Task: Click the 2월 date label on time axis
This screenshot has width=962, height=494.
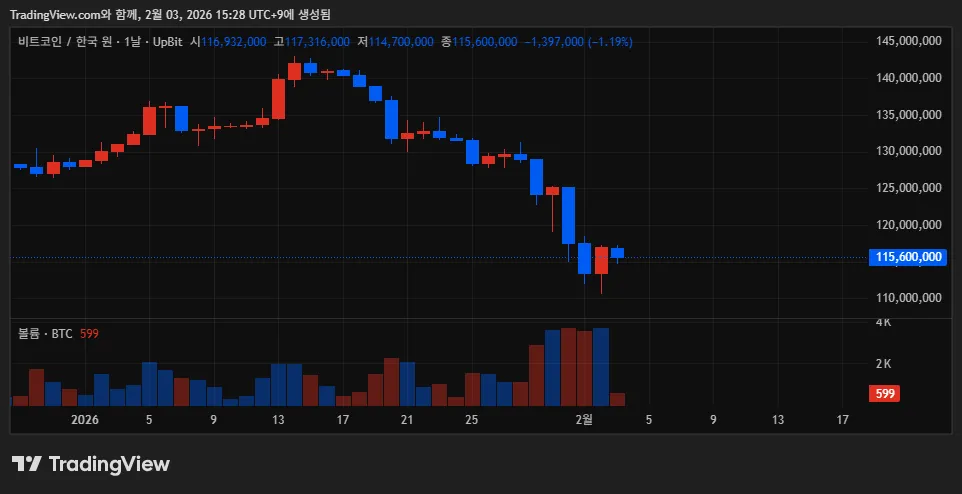Action: pos(585,421)
